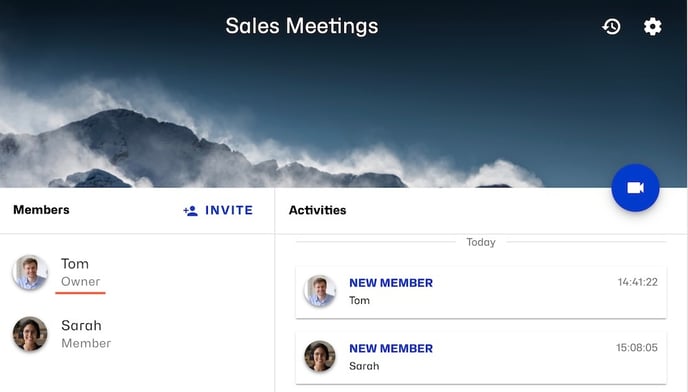
Task: Click the Members panel header
Action: (41, 210)
